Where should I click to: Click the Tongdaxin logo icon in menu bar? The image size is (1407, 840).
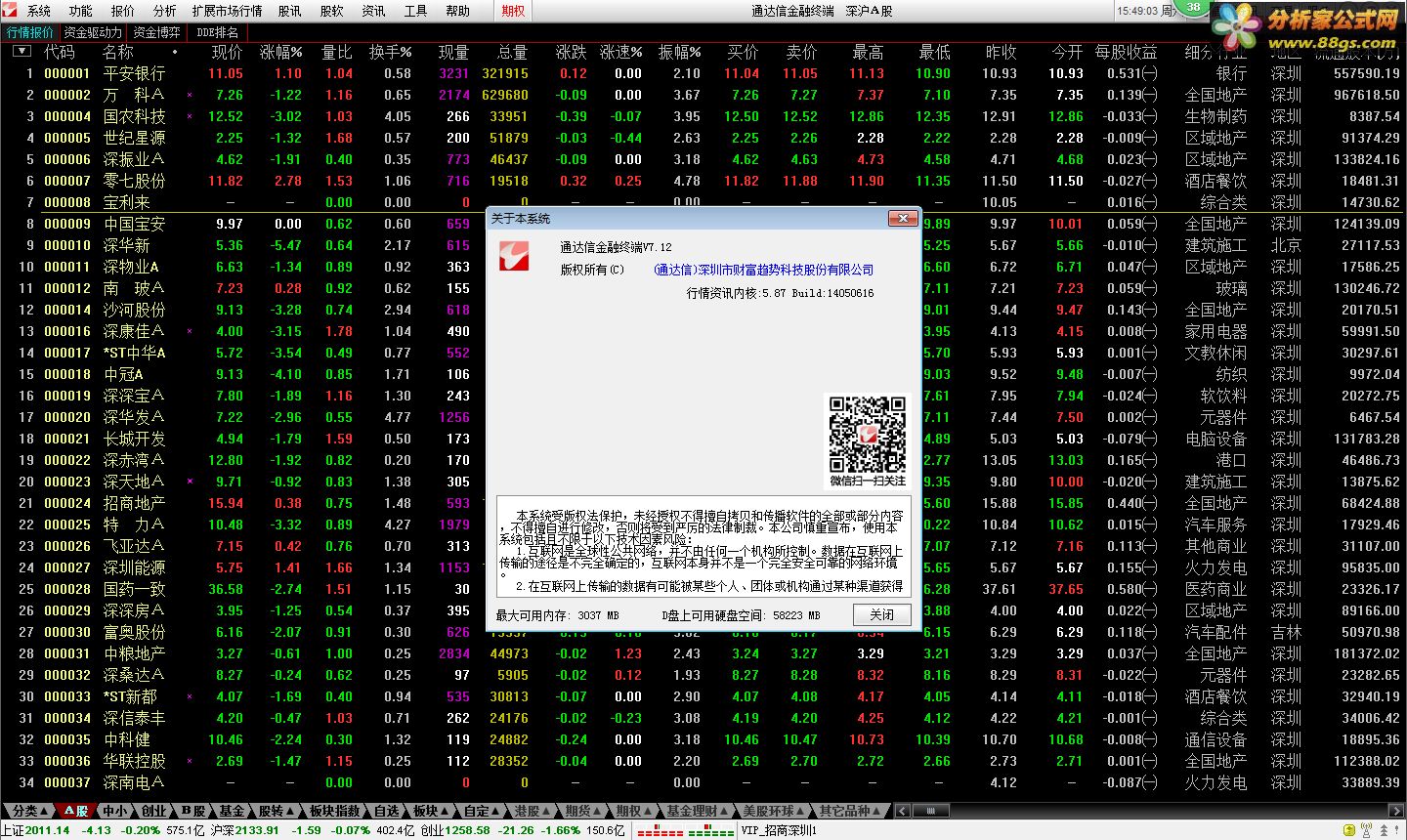(x=10, y=11)
